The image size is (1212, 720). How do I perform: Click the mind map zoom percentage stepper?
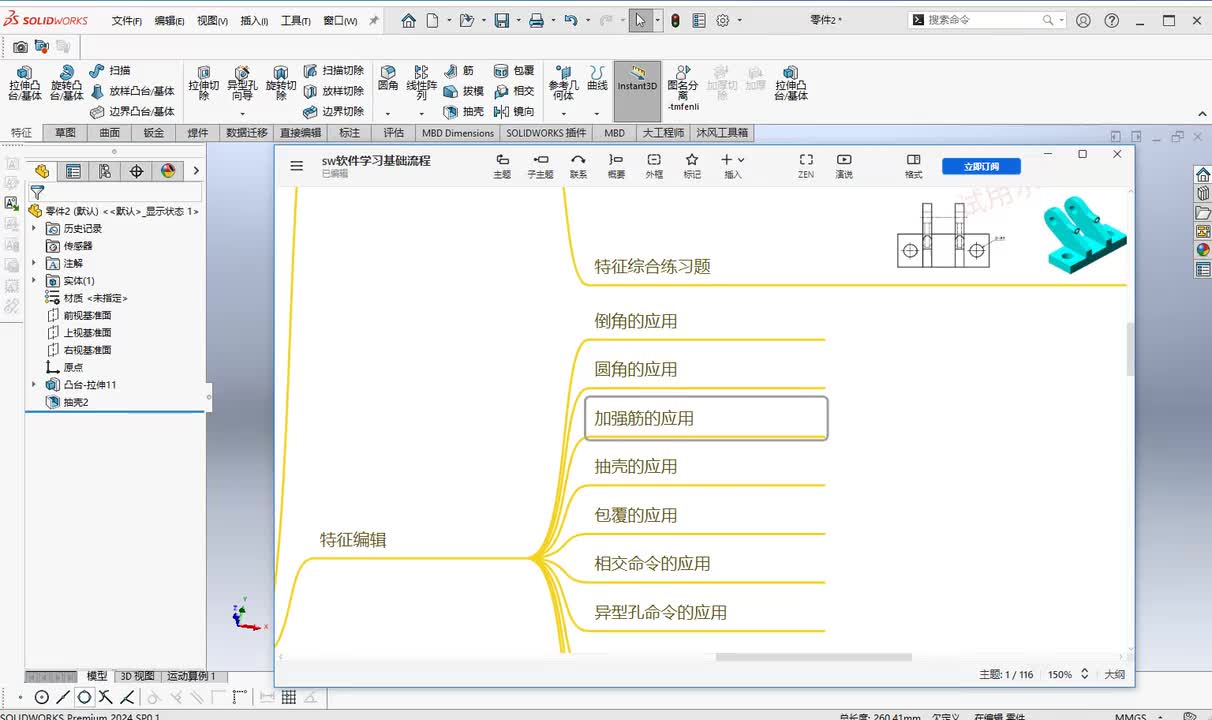pyautogui.click(x=1084, y=675)
